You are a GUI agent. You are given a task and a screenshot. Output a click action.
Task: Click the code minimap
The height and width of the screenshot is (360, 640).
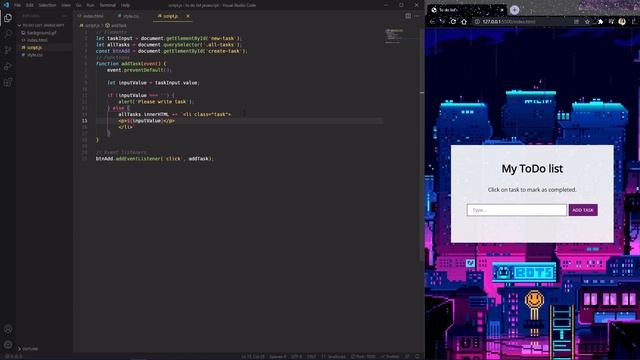[x=394, y=36]
